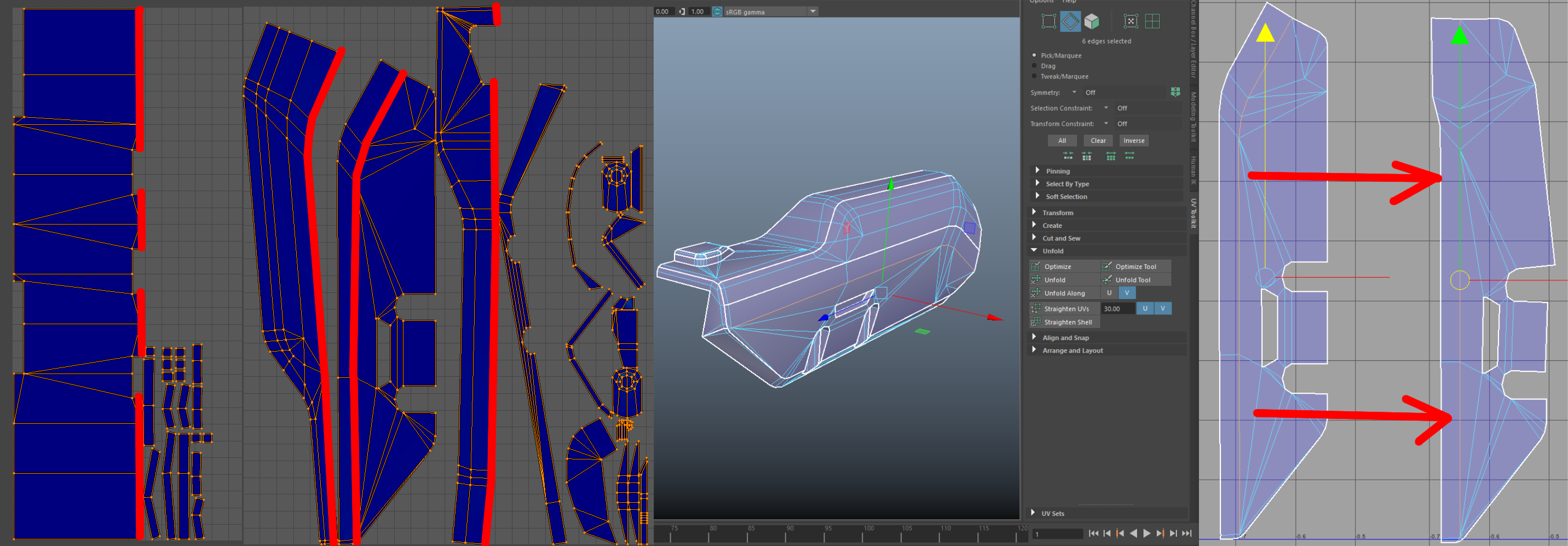Click the symmetry mirror icon beside Symmetry field

pyautogui.click(x=1175, y=92)
